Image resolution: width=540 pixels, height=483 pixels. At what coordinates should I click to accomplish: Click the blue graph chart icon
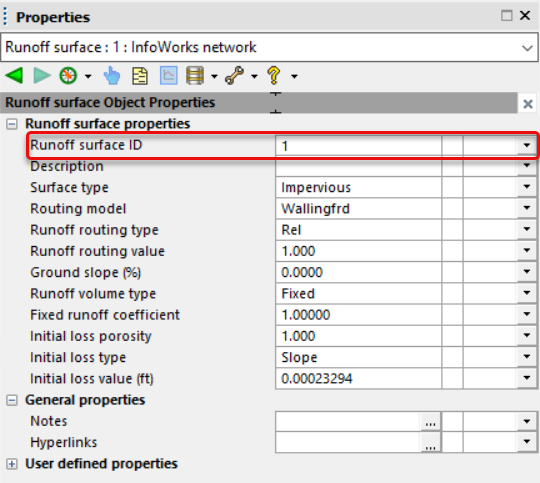pos(169,75)
